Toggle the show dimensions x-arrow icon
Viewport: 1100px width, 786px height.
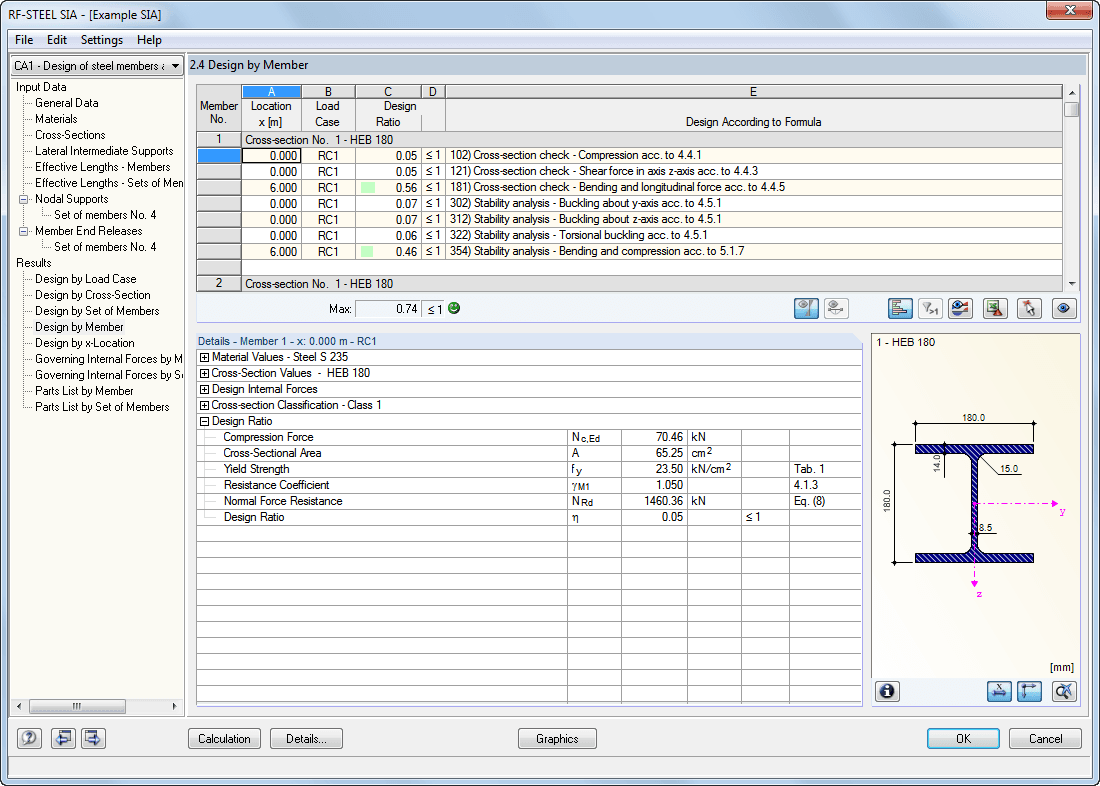pos(999,691)
